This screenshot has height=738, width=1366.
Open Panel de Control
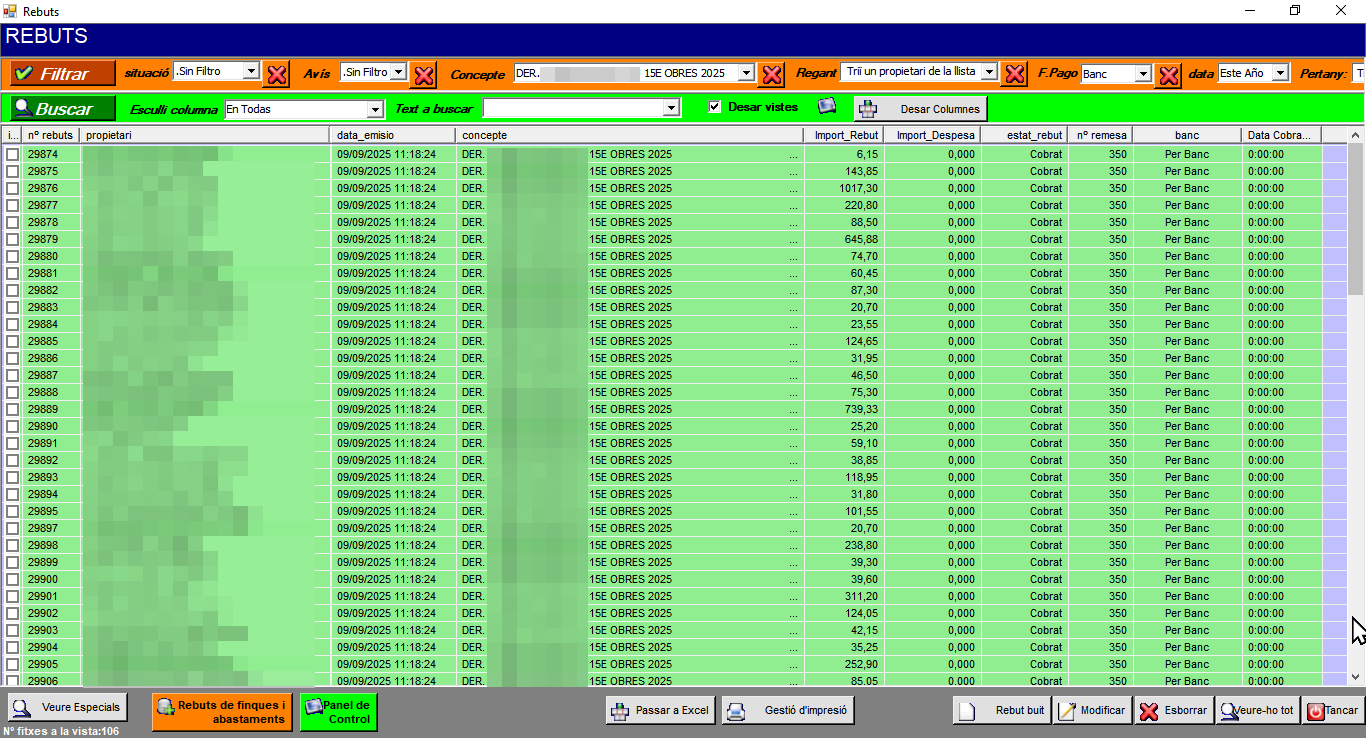339,712
